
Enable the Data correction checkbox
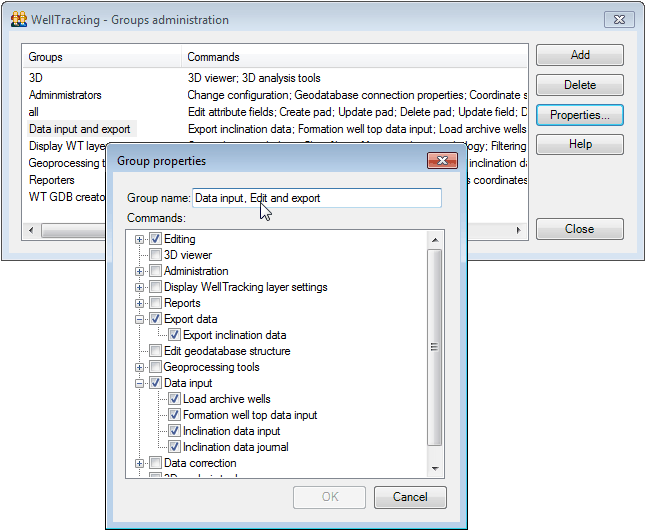pyautogui.click(x=156, y=463)
